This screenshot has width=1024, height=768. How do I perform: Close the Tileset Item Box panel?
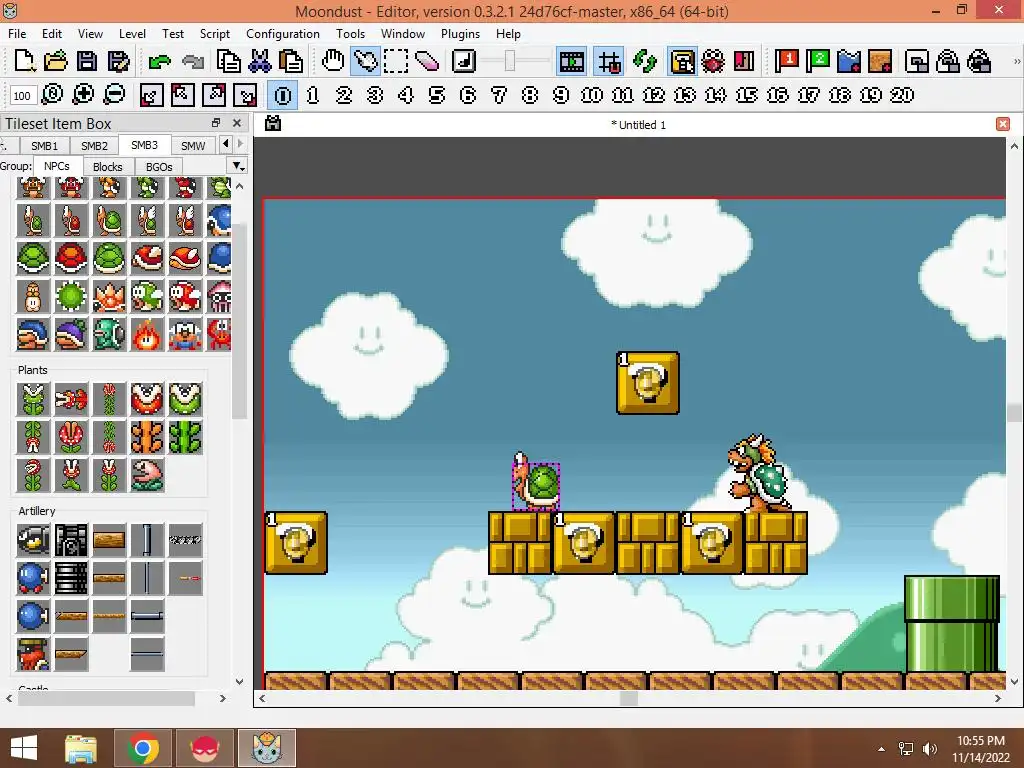tap(237, 123)
